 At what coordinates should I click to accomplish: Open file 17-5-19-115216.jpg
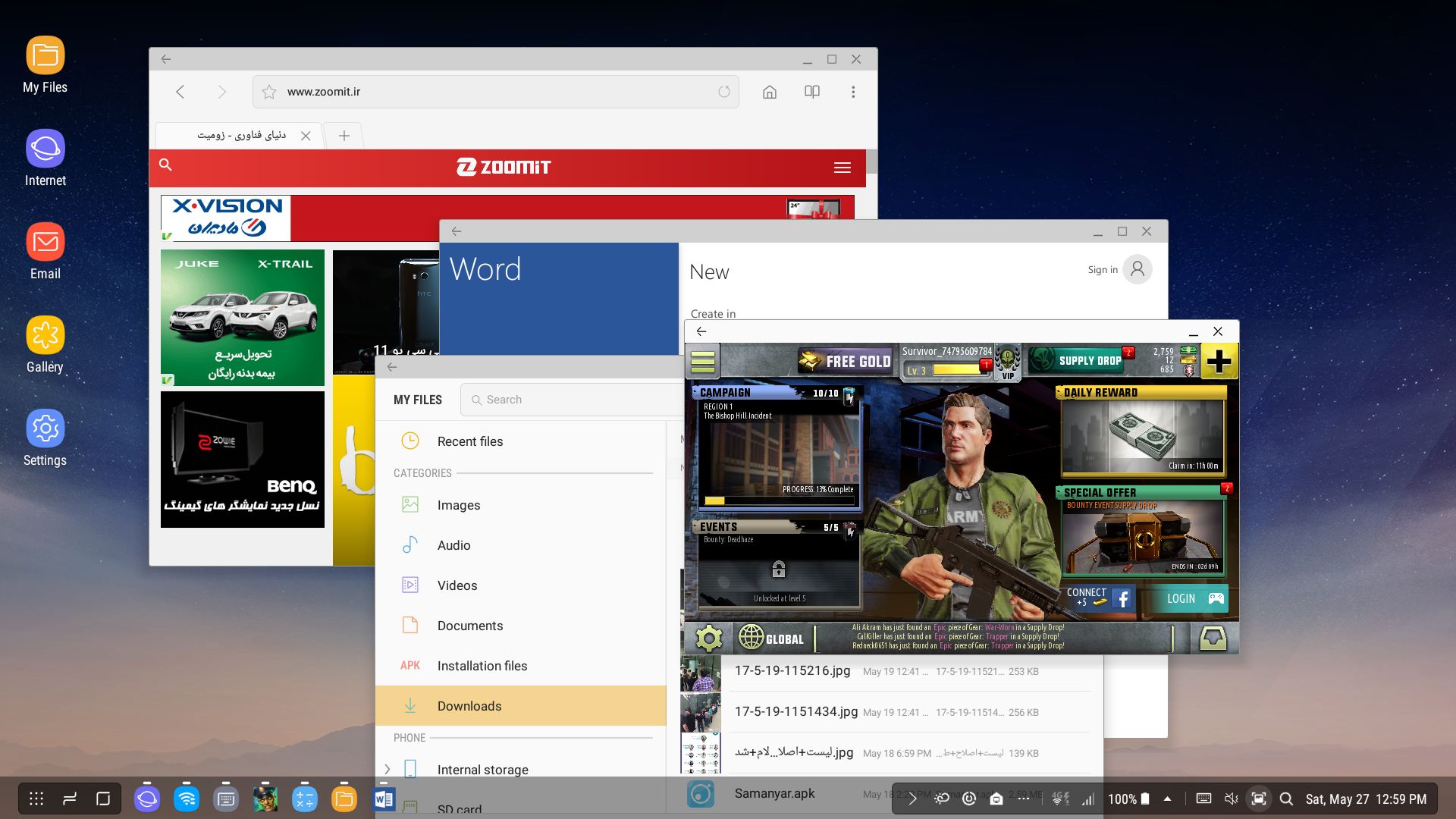(886, 671)
